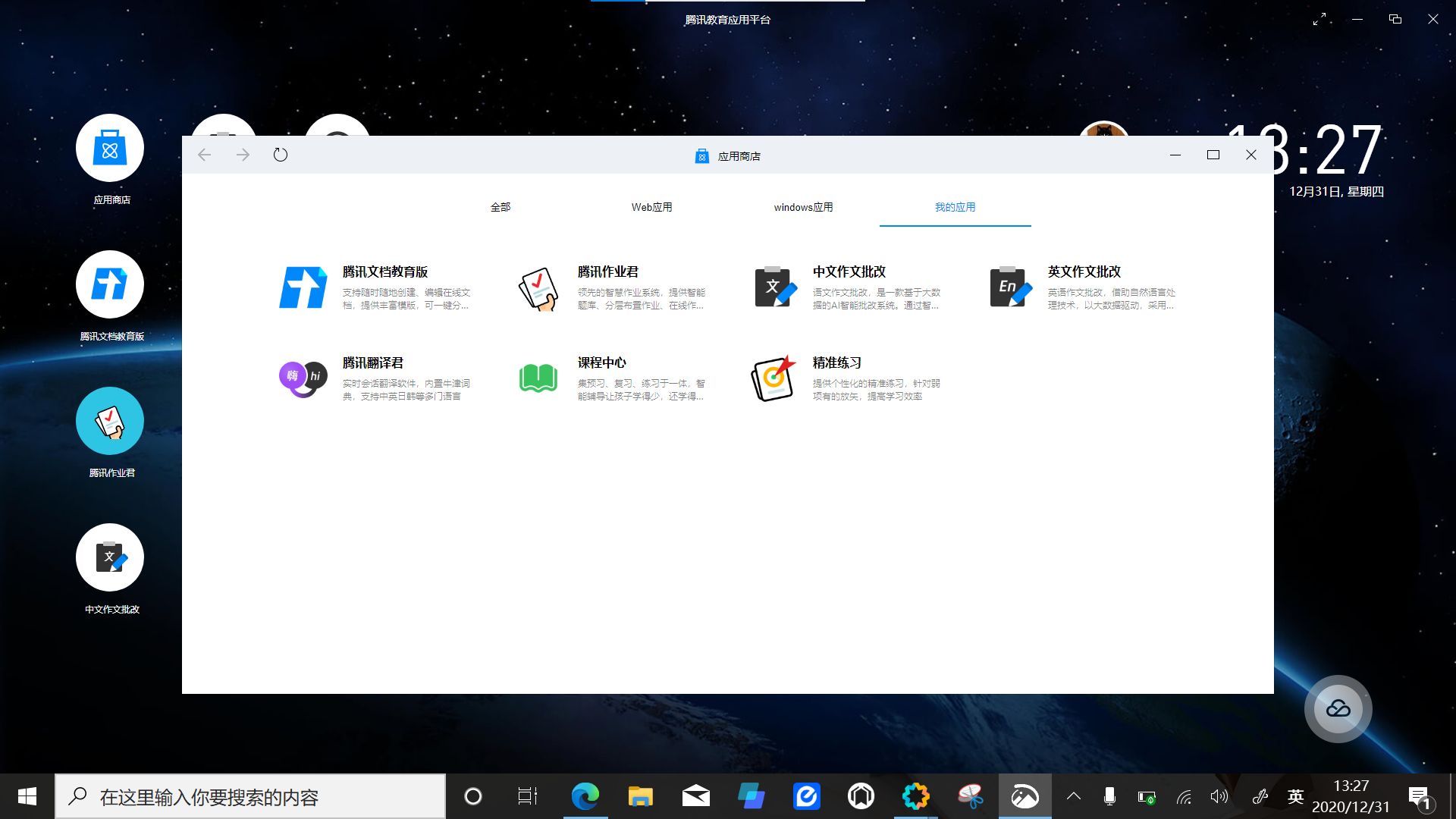Switch to Web应用 tab
Viewport: 1456px width, 819px height.
tap(652, 207)
